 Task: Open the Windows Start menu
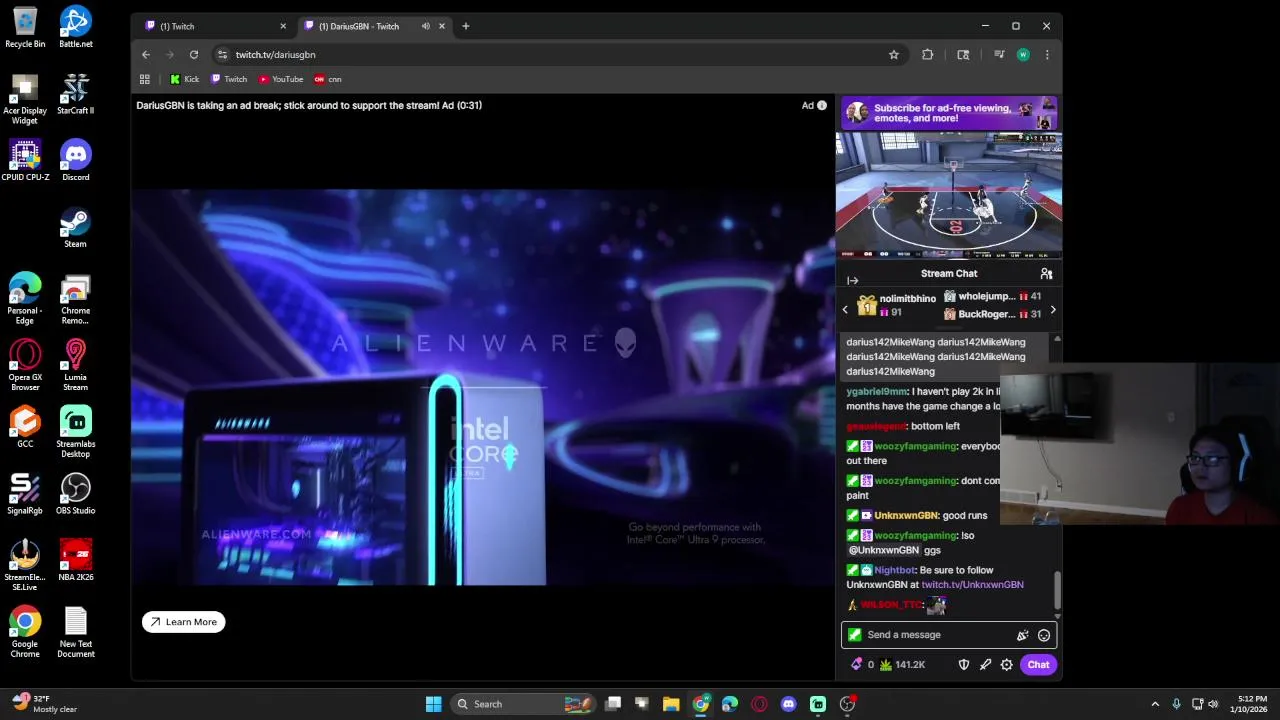coord(433,704)
